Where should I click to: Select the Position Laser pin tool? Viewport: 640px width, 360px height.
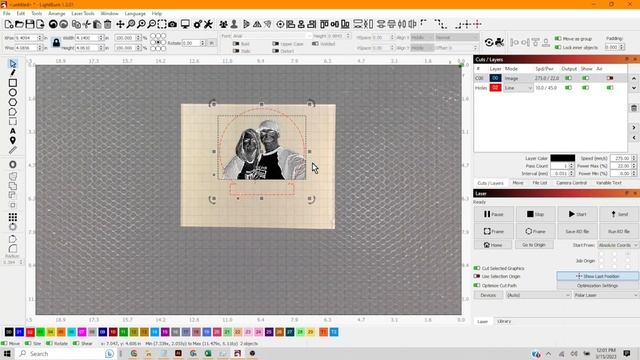point(13,140)
